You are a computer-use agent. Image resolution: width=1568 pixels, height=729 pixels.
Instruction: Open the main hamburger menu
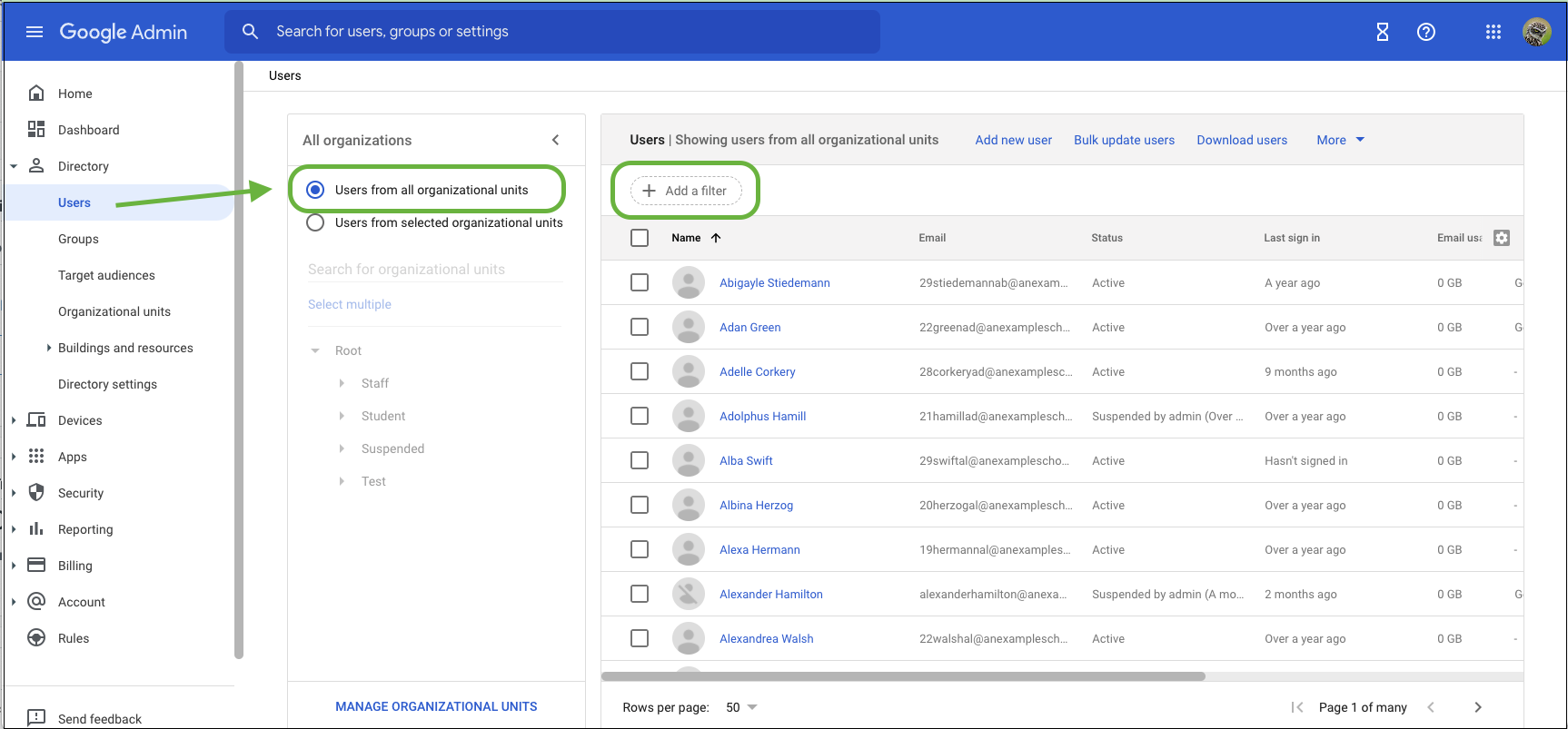click(x=35, y=32)
